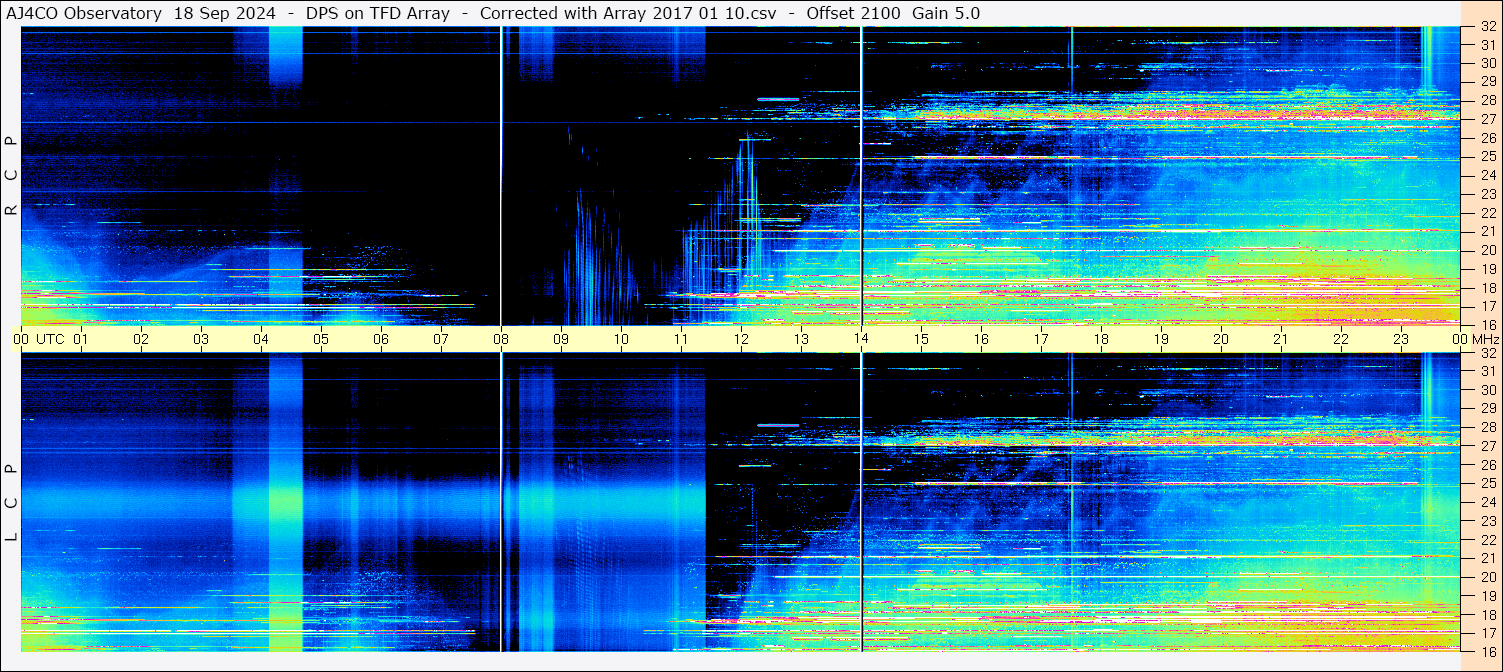Click the 25 MHz label of lower panel
The height and width of the screenshot is (672, 1503).
(1487, 484)
